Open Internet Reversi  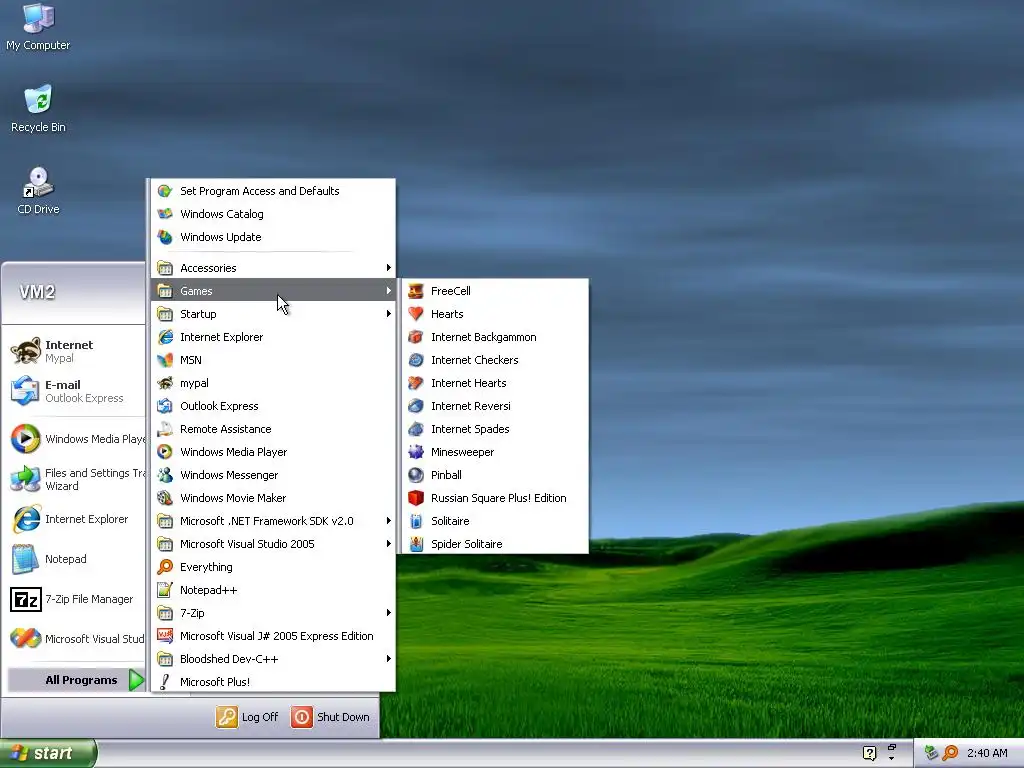pos(495,406)
